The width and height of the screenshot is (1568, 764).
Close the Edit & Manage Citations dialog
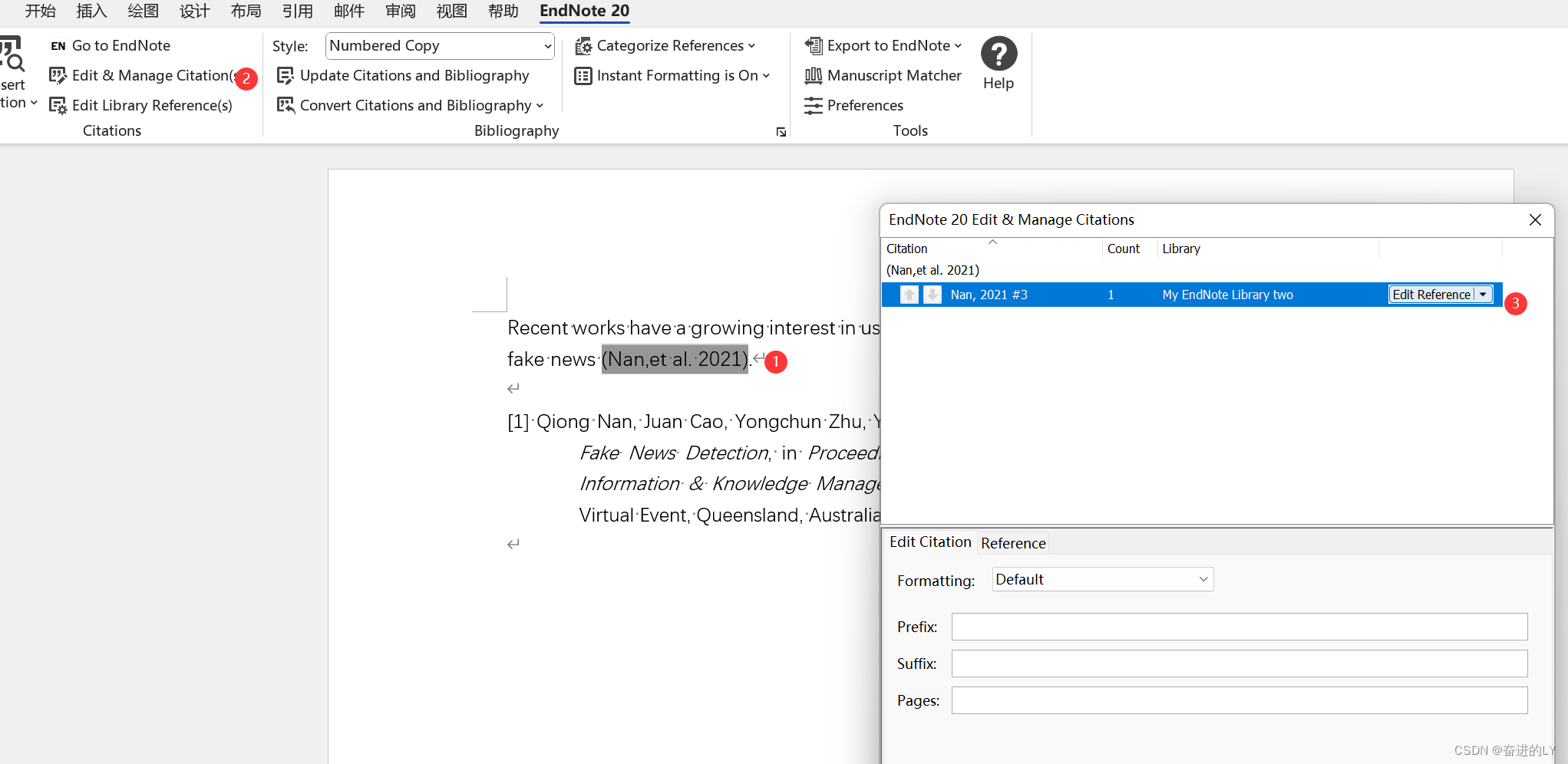1535,219
